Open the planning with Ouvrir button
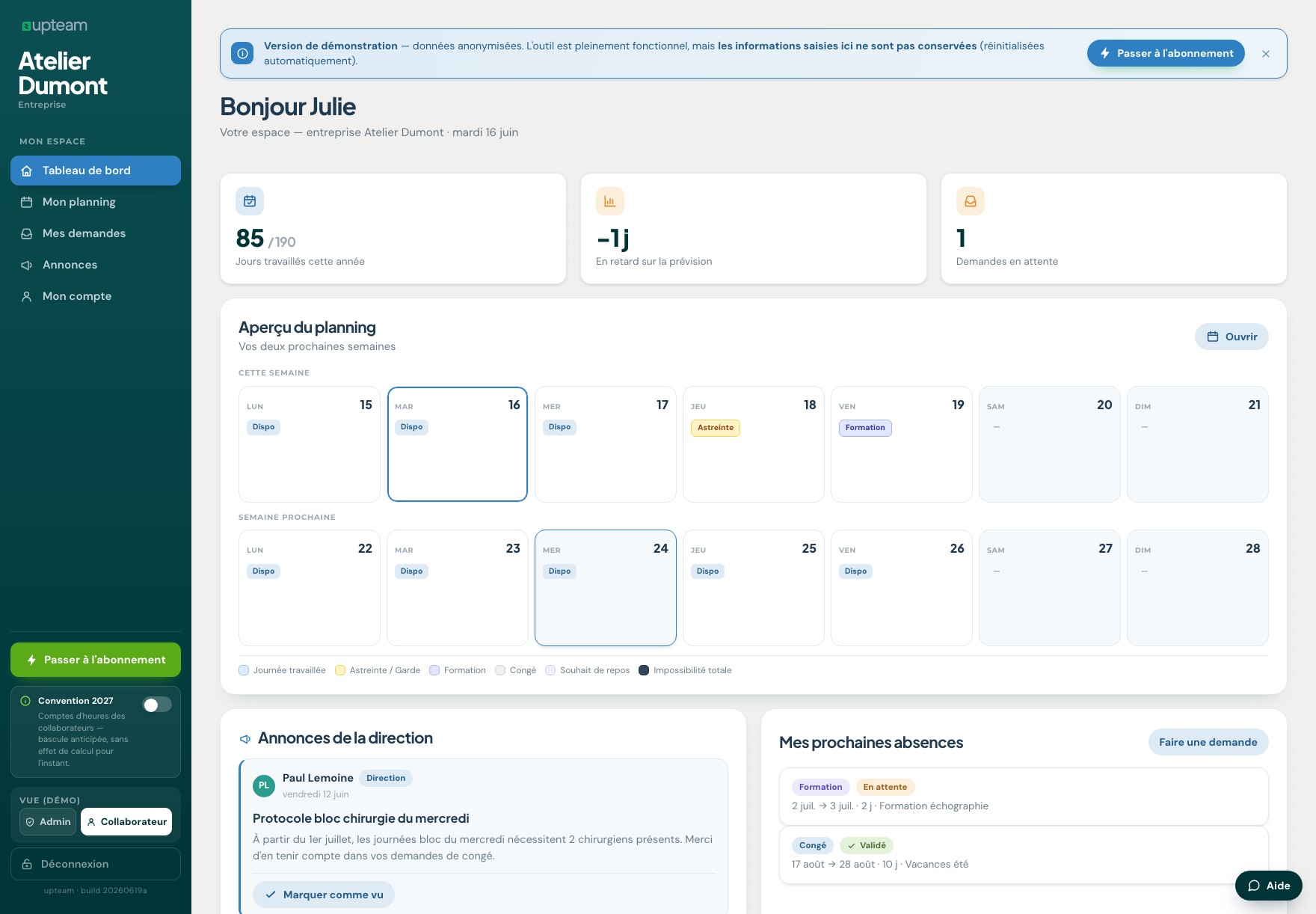 1232,337
